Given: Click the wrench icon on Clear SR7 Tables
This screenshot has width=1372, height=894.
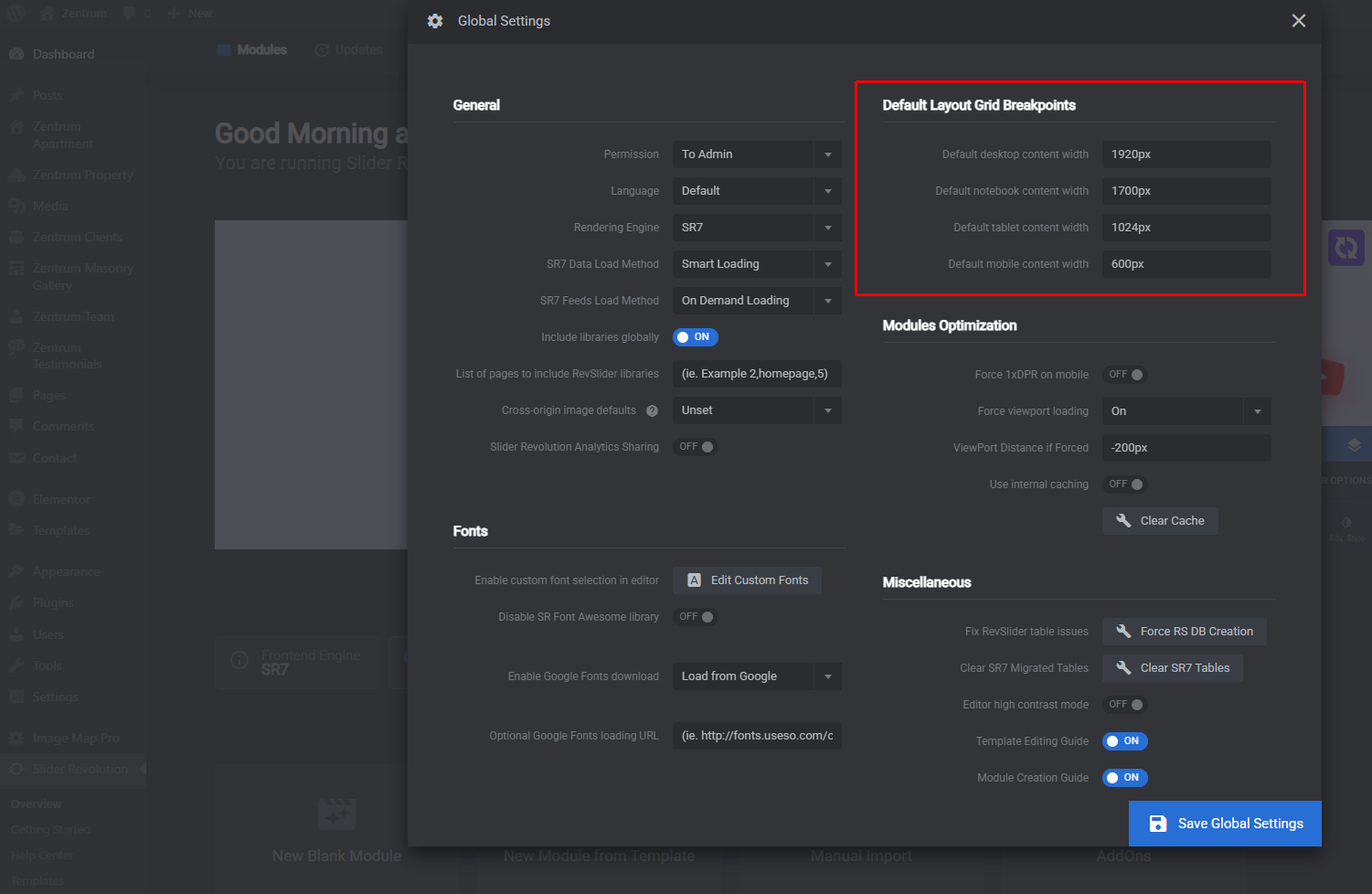Looking at the screenshot, I should point(1123,668).
